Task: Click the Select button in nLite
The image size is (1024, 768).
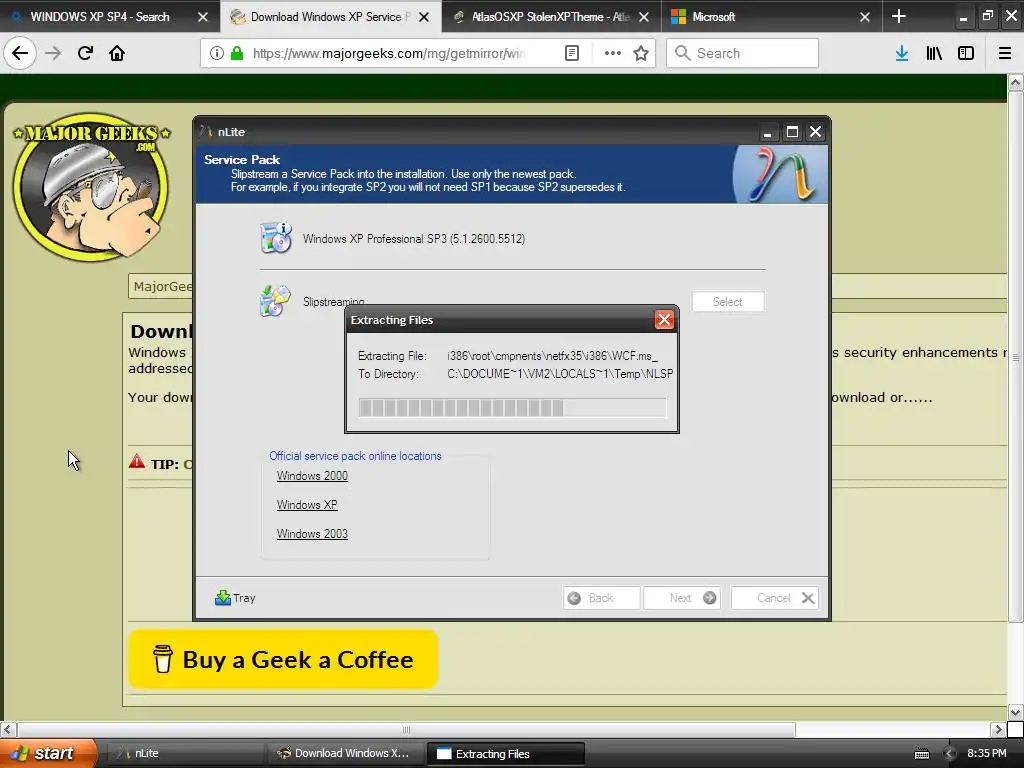Action: (728, 302)
